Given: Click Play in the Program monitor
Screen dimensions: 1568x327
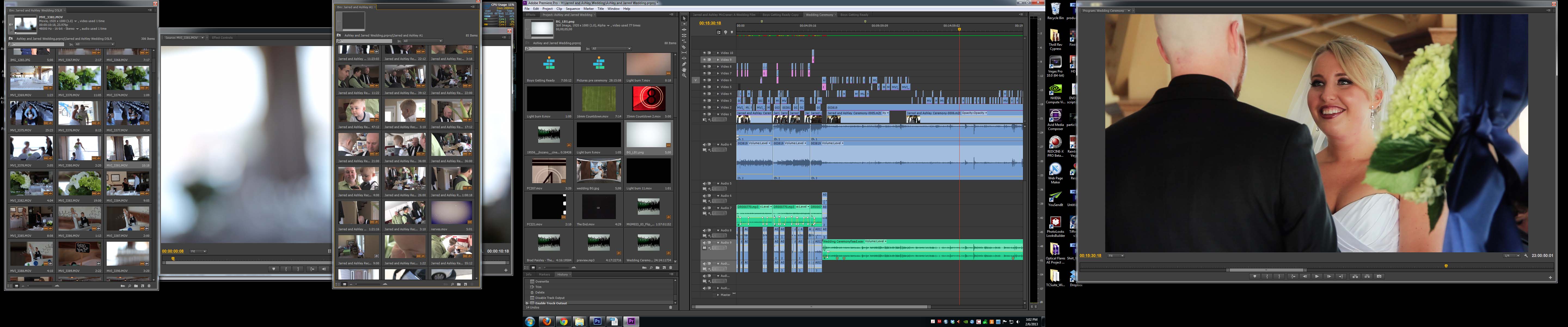Looking at the screenshot, I should coord(1317,277).
